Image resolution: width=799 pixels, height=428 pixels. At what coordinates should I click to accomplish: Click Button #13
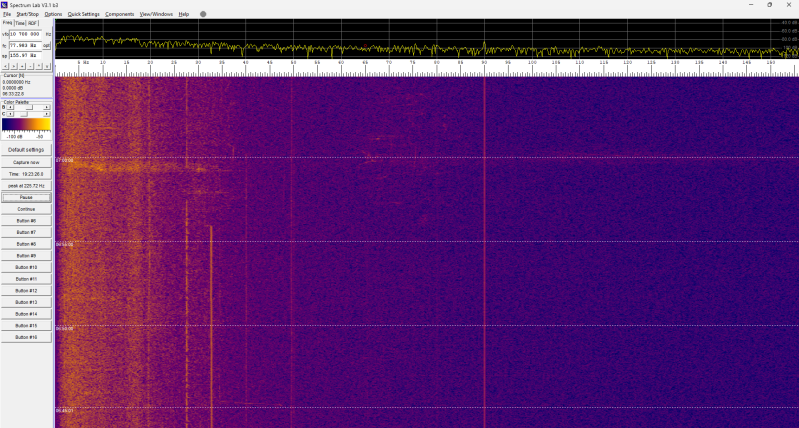[26, 302]
